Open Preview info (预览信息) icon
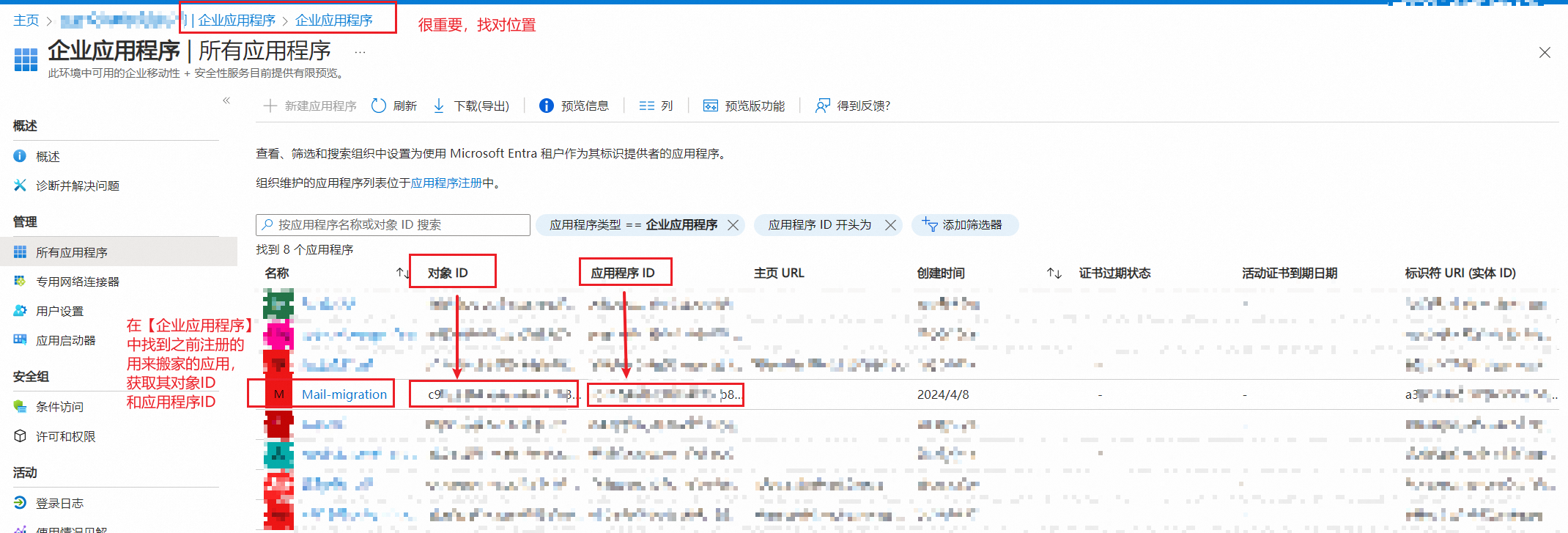This screenshot has width=1568, height=533. (x=547, y=106)
